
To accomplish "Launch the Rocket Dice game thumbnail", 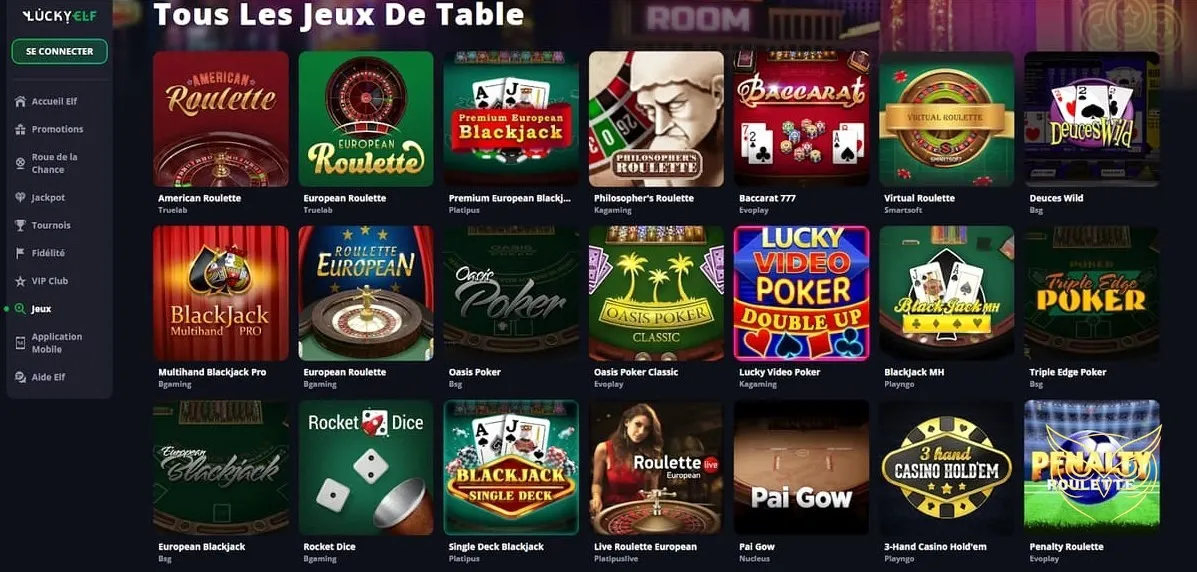I will coord(366,467).
